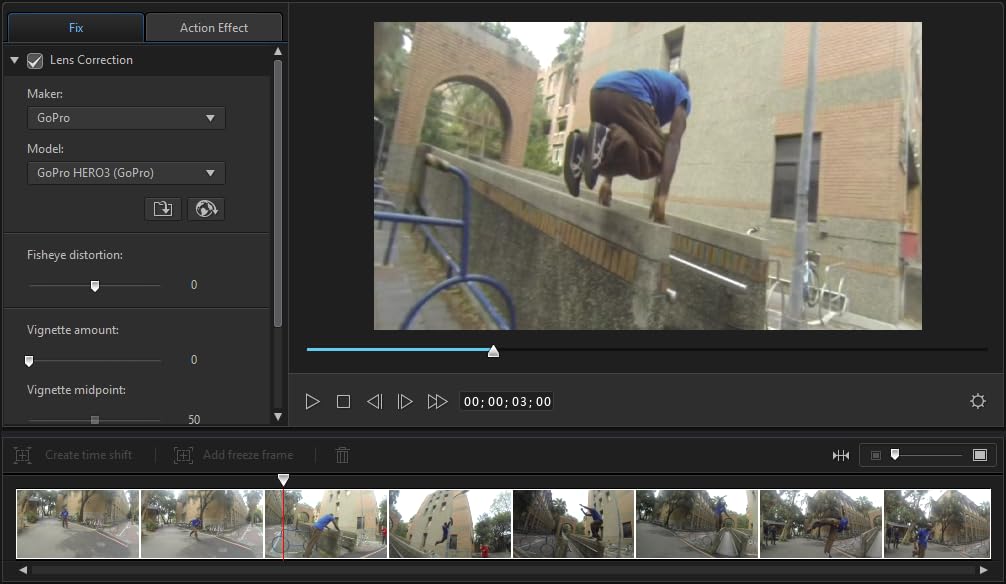Toggle the Lens Correction checkbox
The image size is (1006, 584).
[x=35, y=61]
